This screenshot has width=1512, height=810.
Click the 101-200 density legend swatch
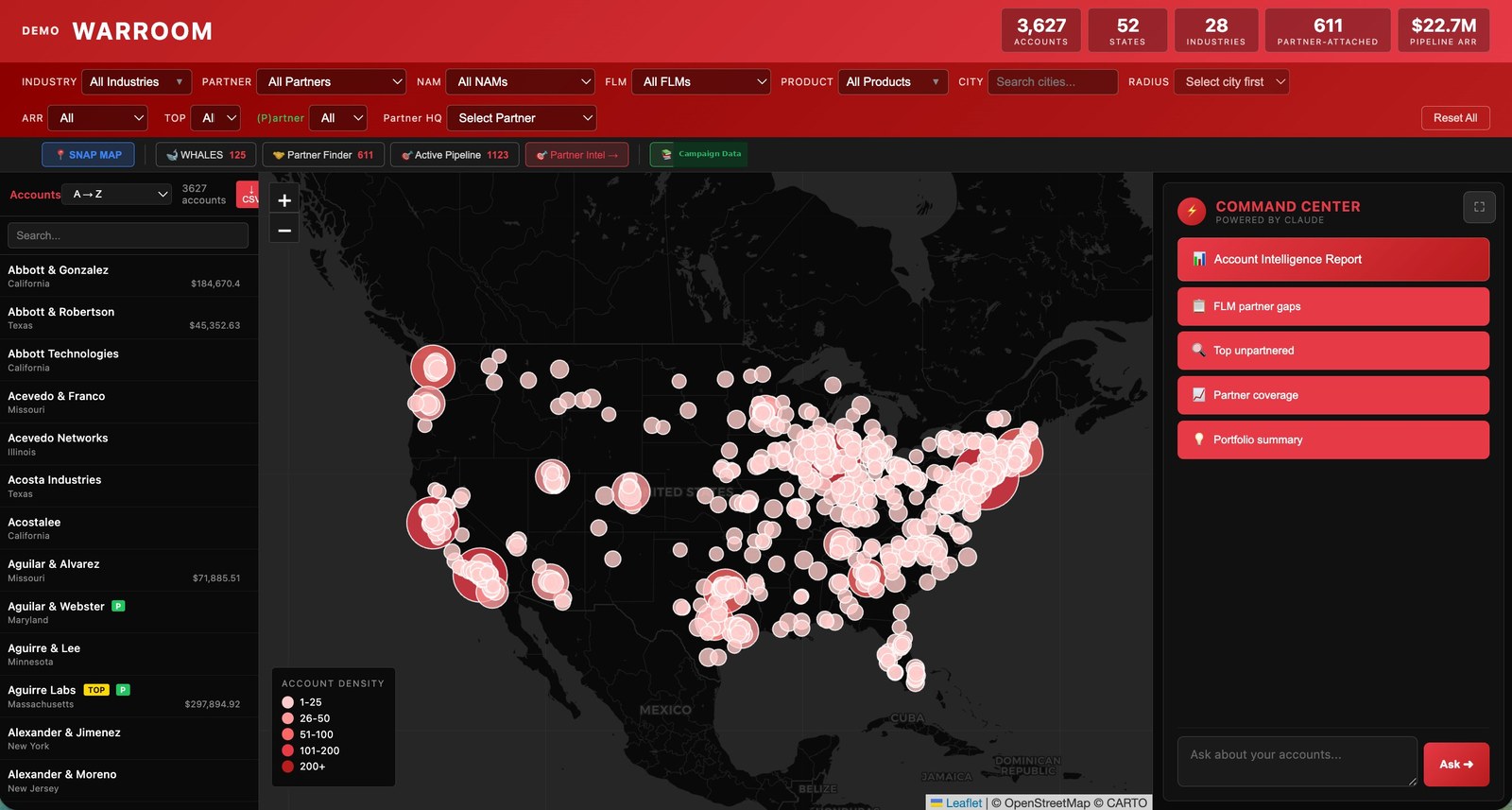click(288, 750)
